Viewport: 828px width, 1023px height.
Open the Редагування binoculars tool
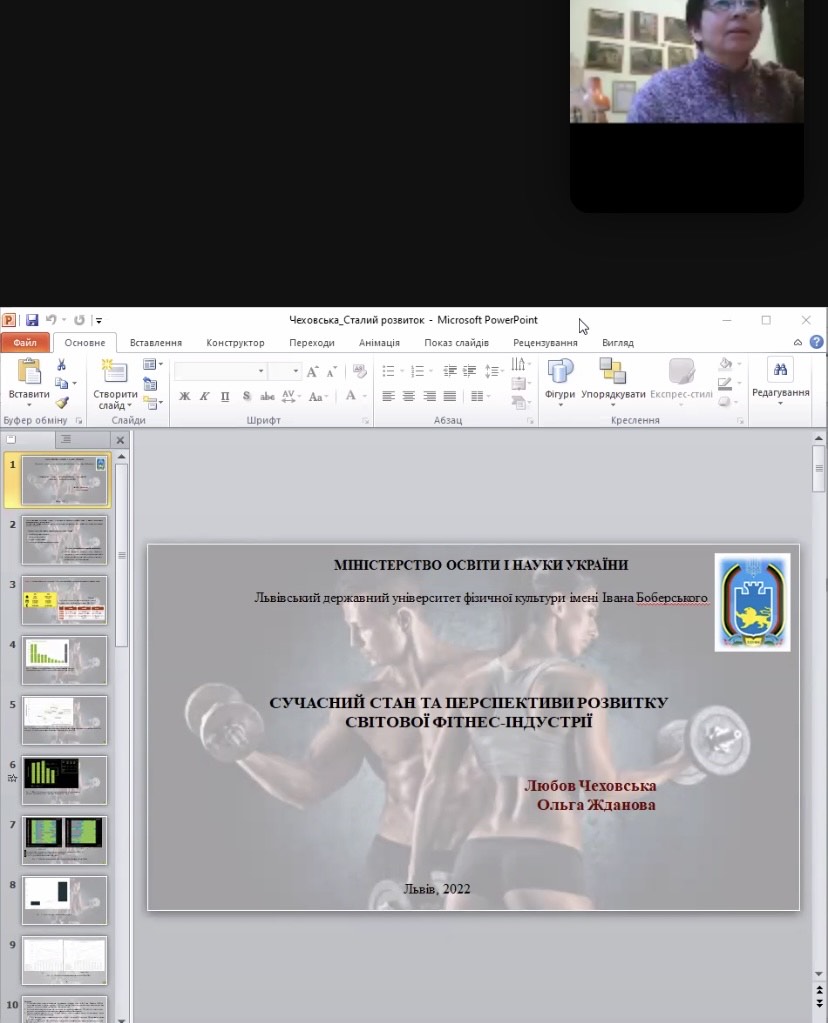(780, 377)
